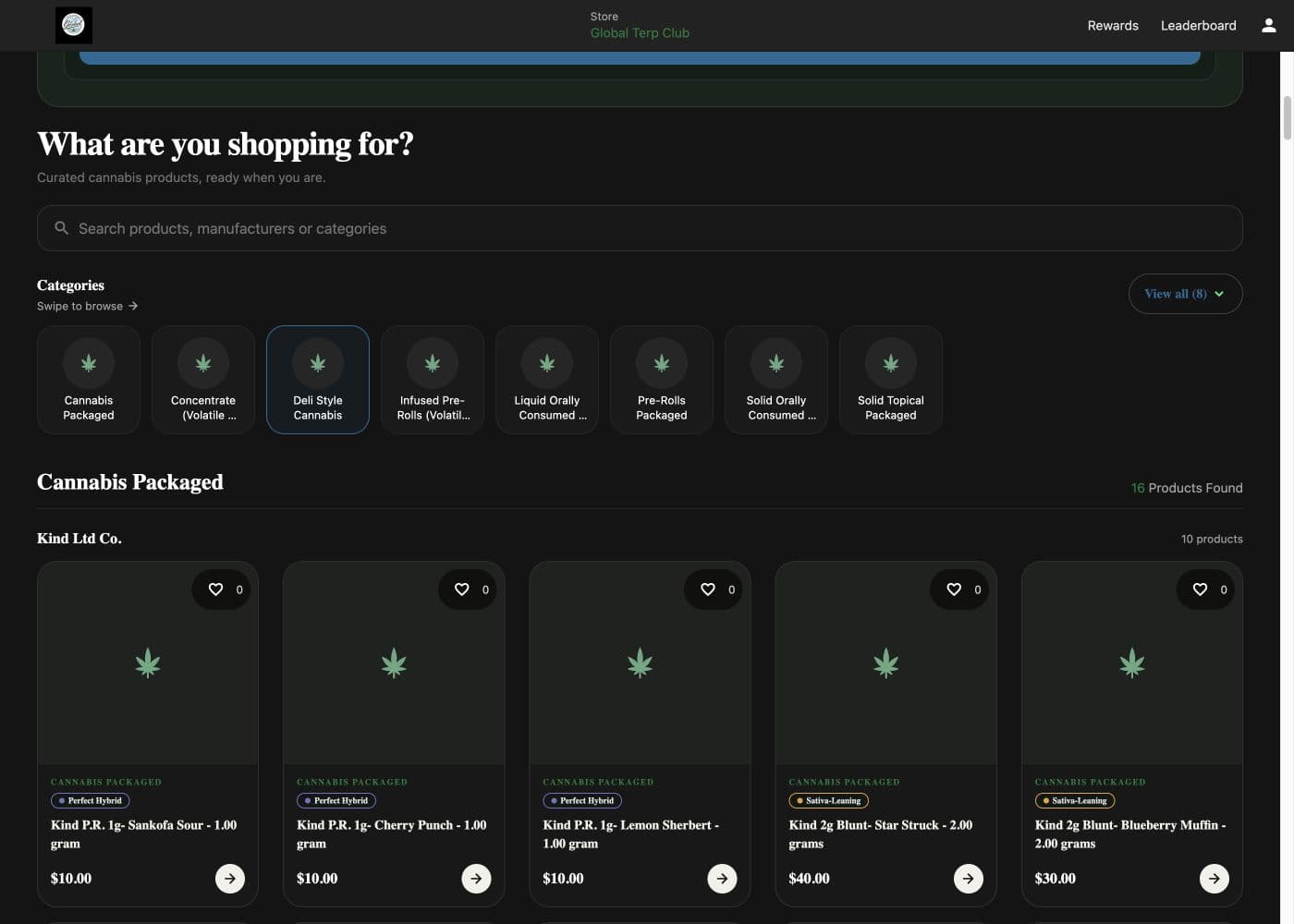Viewport: 1294px width, 924px height.
Task: Open the Sankofa Sour product image
Action: click(148, 663)
